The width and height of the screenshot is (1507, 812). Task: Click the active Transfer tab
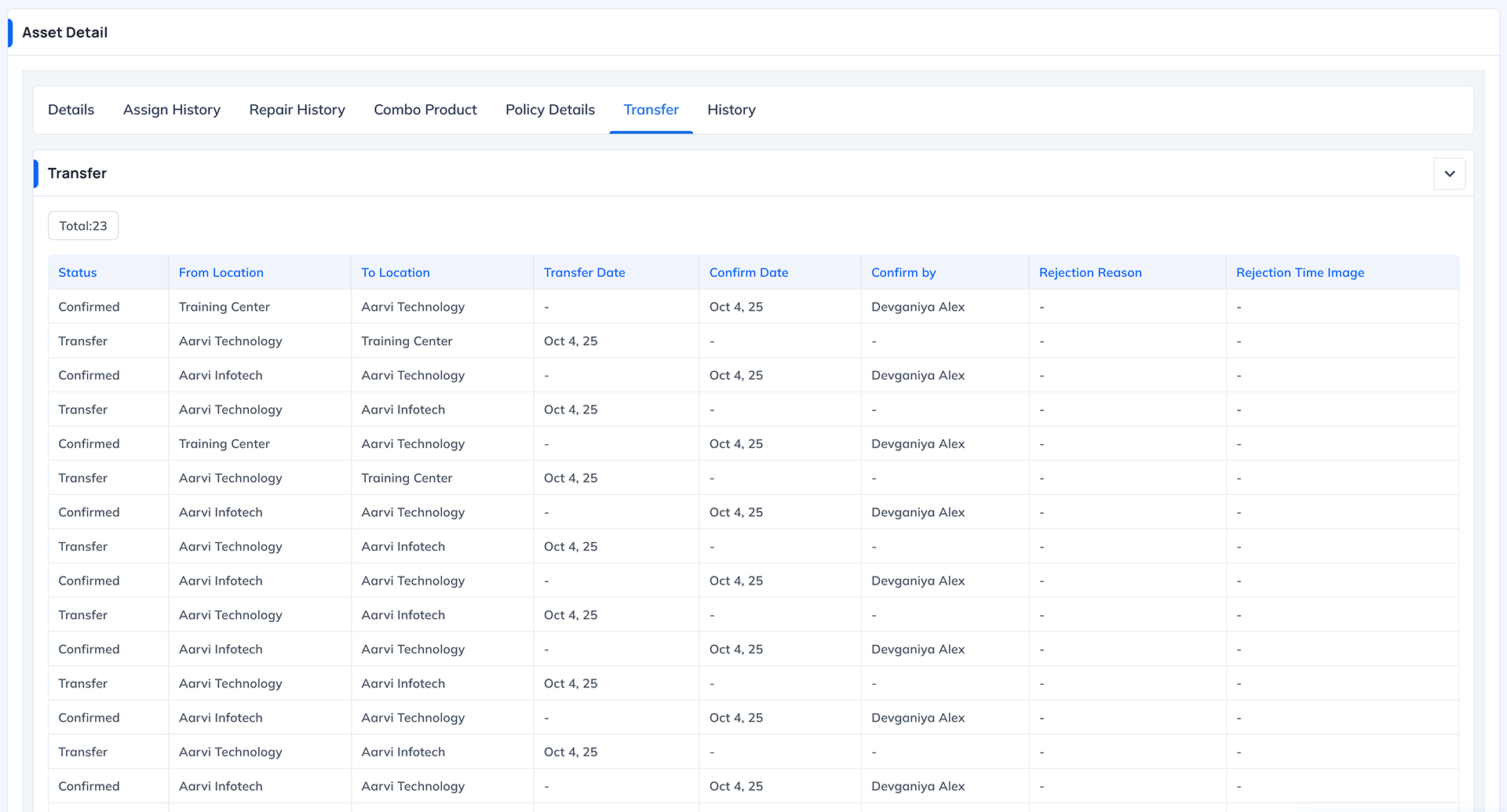coord(651,110)
